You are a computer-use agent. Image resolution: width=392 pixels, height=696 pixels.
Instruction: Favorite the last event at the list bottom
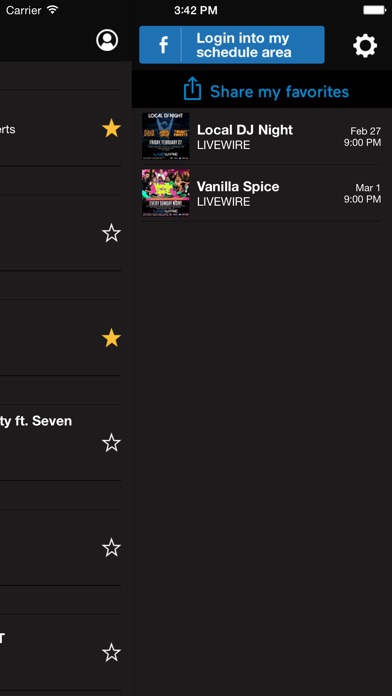[x=111, y=652]
